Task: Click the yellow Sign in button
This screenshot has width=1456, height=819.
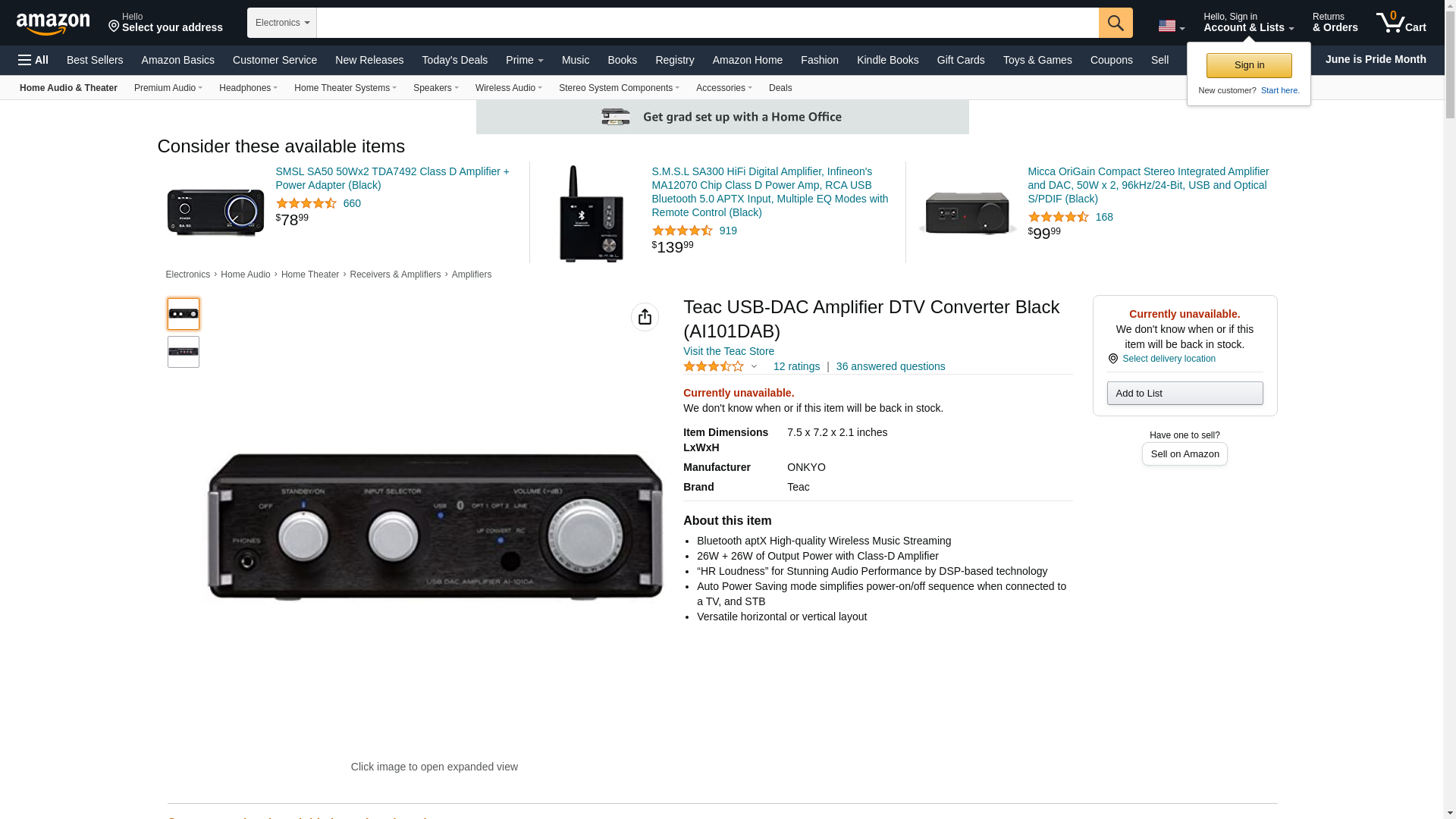Action: tap(1249, 65)
